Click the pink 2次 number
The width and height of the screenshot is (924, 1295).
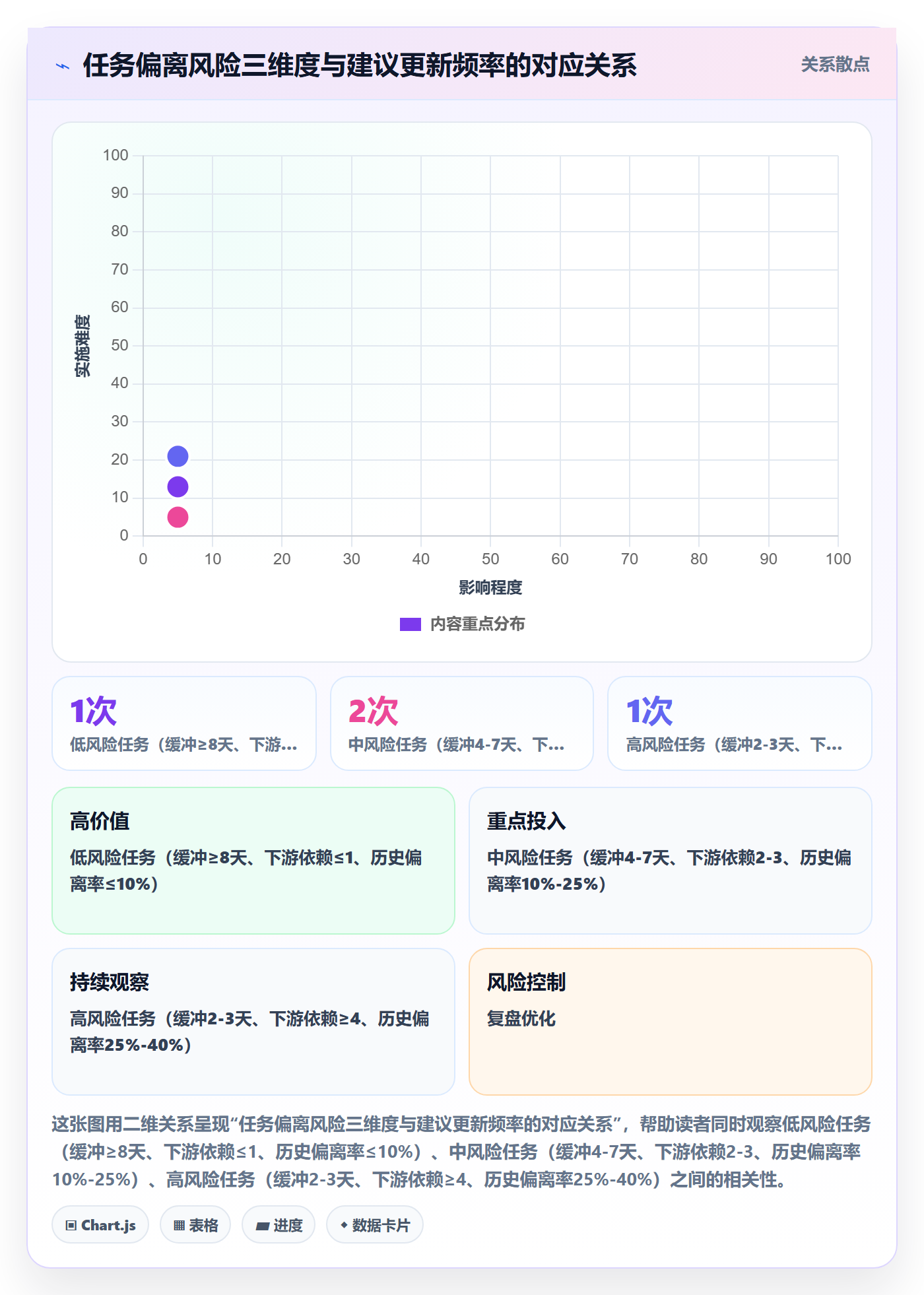click(x=374, y=712)
